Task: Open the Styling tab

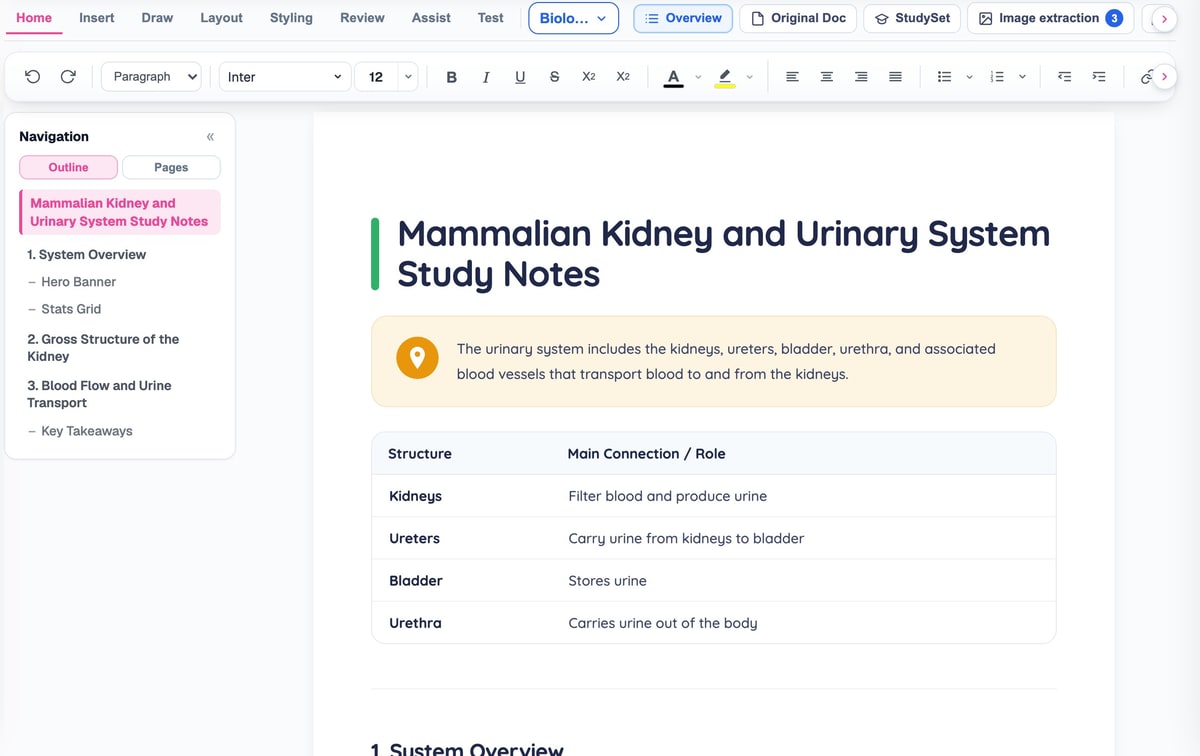Action: (291, 18)
